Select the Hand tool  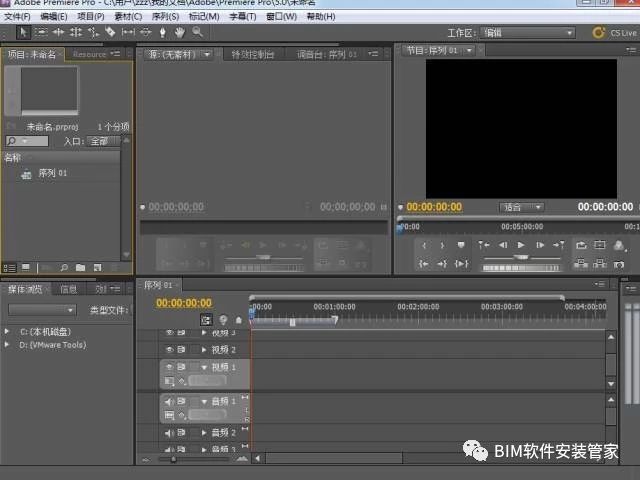(x=180, y=32)
